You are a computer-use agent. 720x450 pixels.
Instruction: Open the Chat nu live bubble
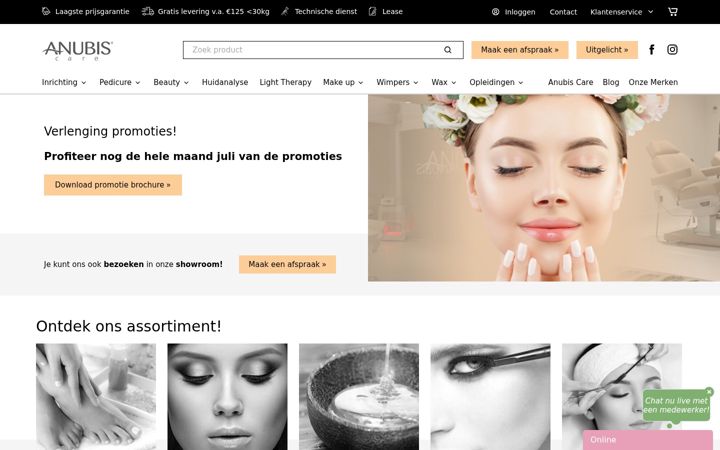point(676,406)
